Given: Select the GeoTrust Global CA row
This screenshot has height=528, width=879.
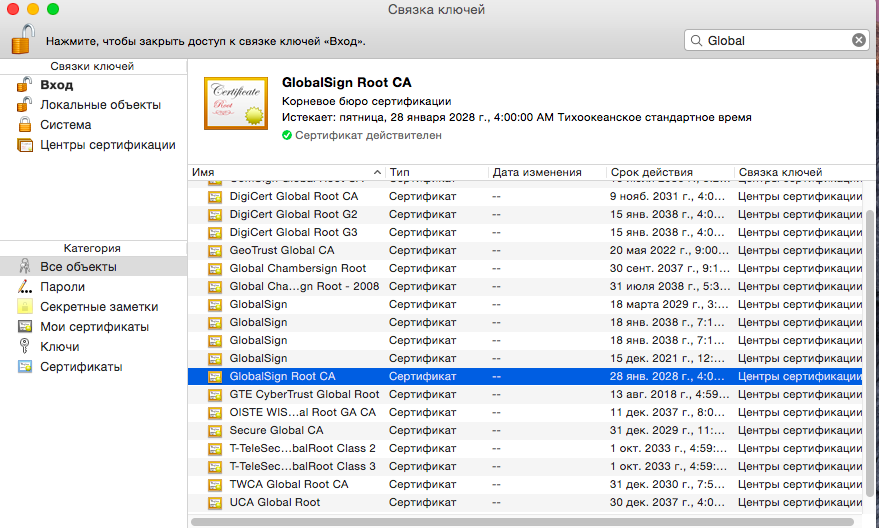Looking at the screenshot, I should pyautogui.click(x=525, y=251).
